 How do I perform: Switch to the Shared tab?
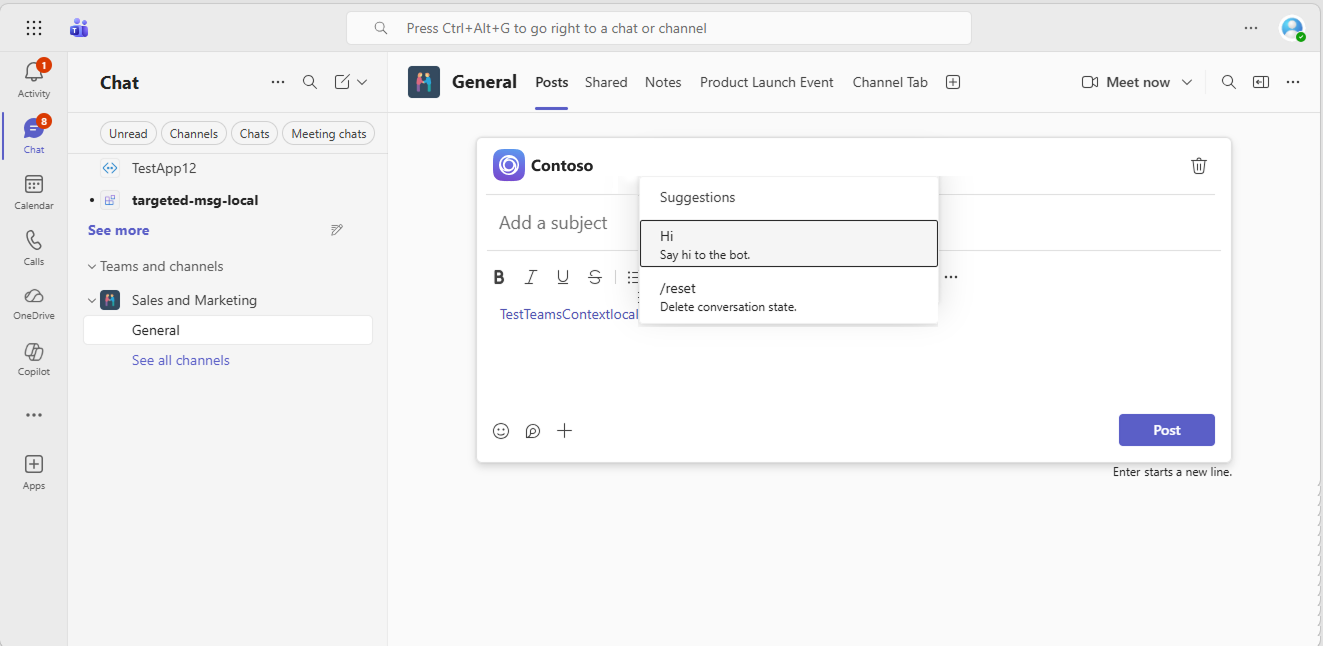(606, 82)
